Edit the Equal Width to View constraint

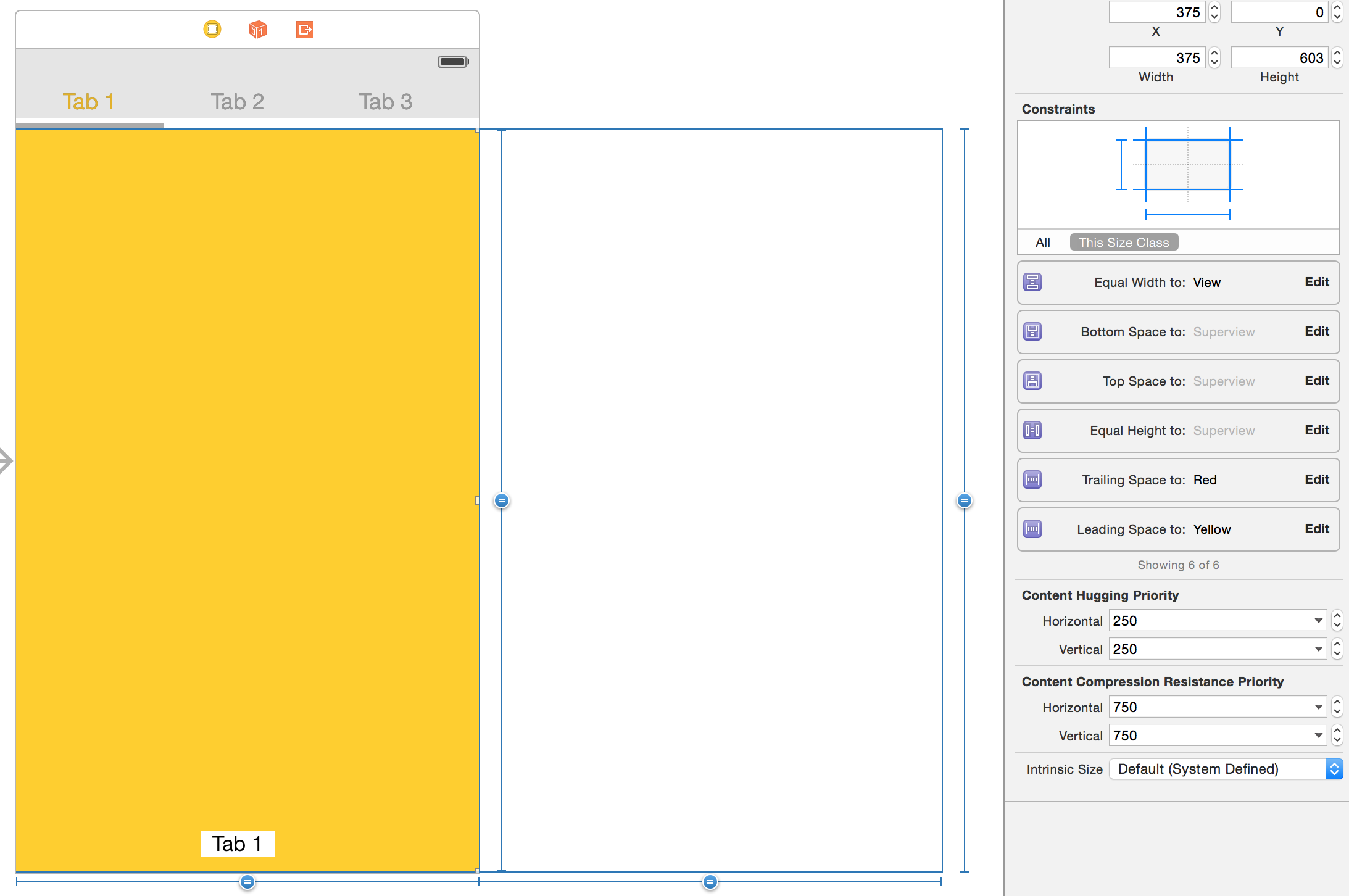(x=1316, y=282)
